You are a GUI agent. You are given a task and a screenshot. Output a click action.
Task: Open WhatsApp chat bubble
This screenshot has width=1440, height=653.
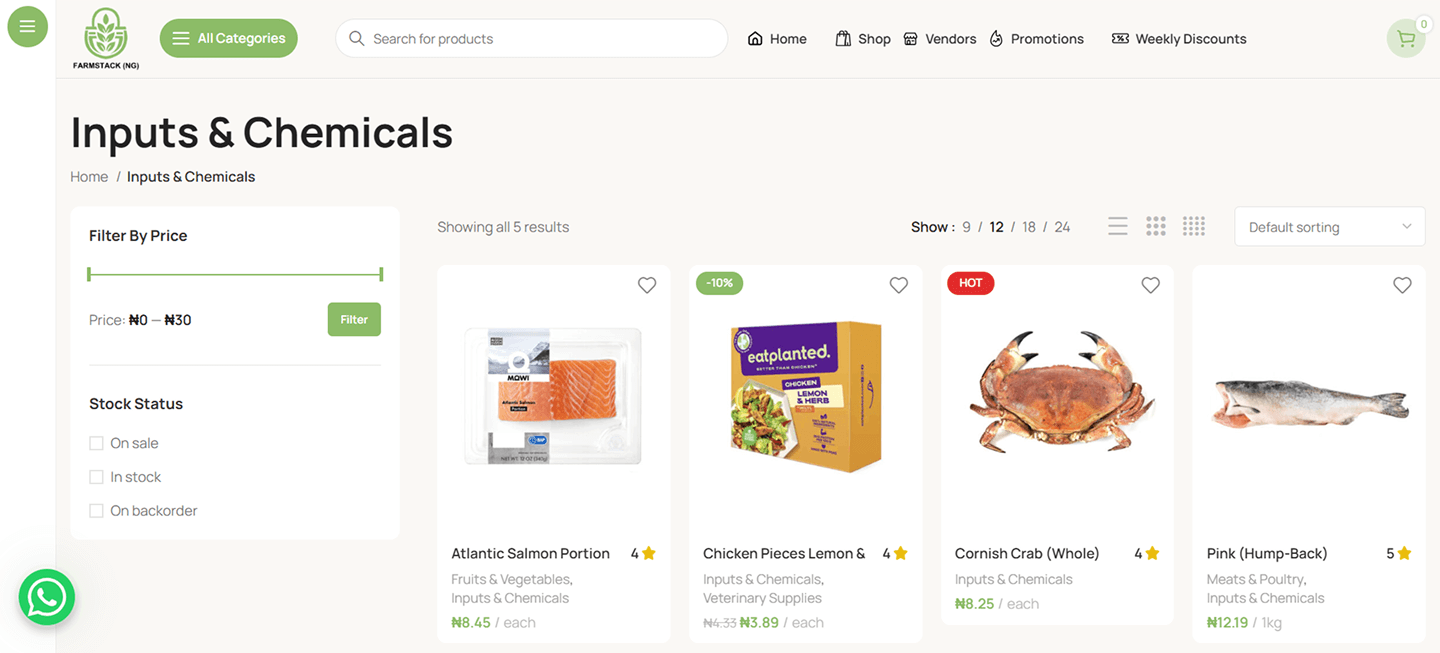47,597
